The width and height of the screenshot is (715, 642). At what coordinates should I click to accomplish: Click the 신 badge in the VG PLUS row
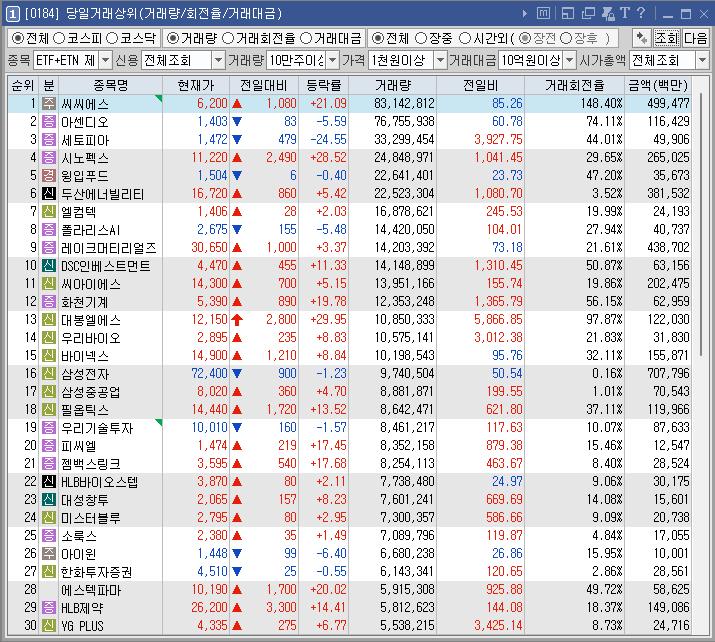49,625
